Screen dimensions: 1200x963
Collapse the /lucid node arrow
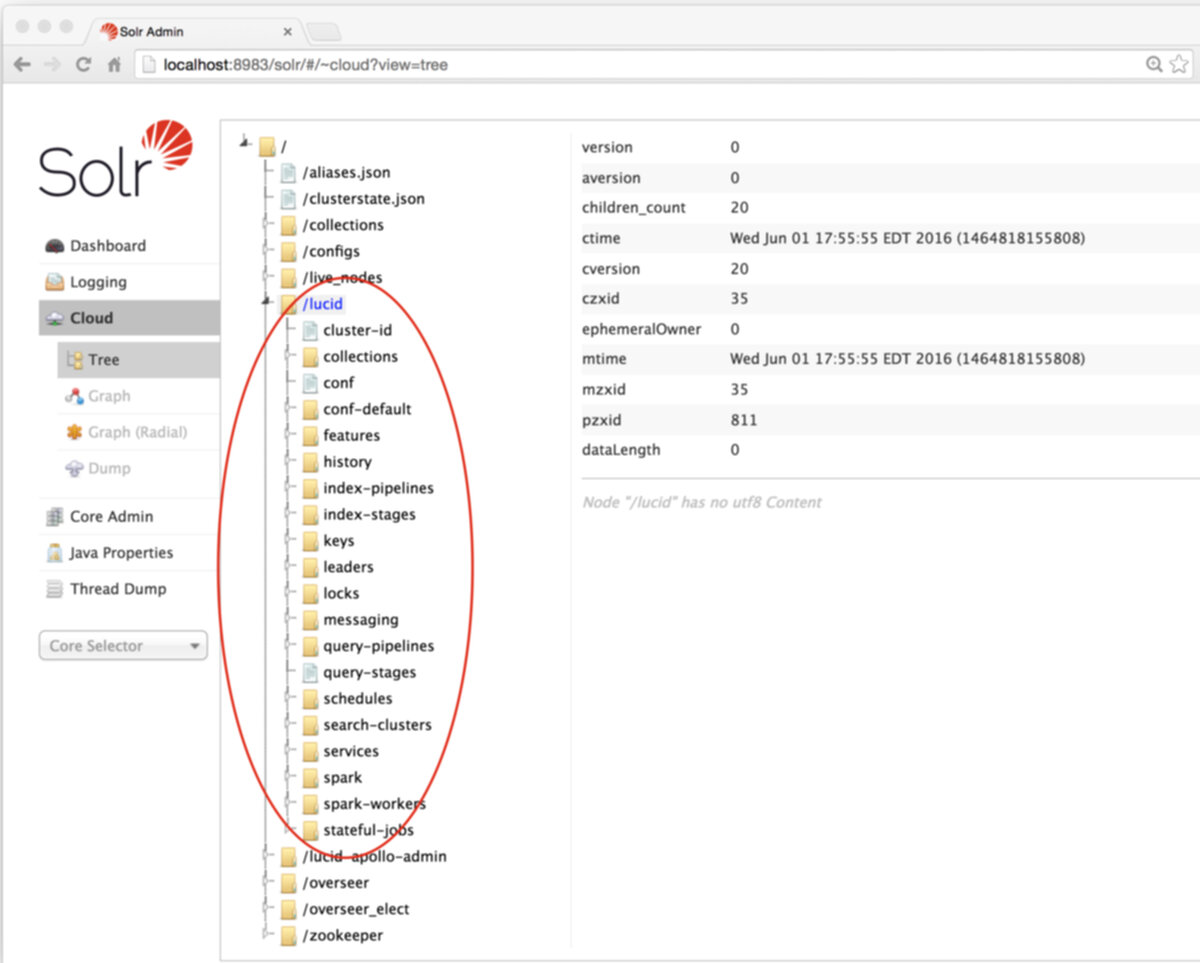(x=266, y=301)
